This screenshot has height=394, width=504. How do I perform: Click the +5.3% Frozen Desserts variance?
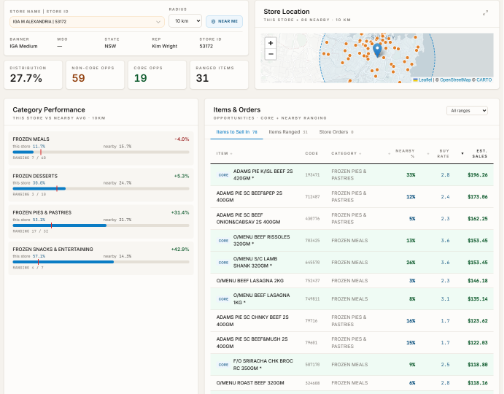tap(181, 176)
